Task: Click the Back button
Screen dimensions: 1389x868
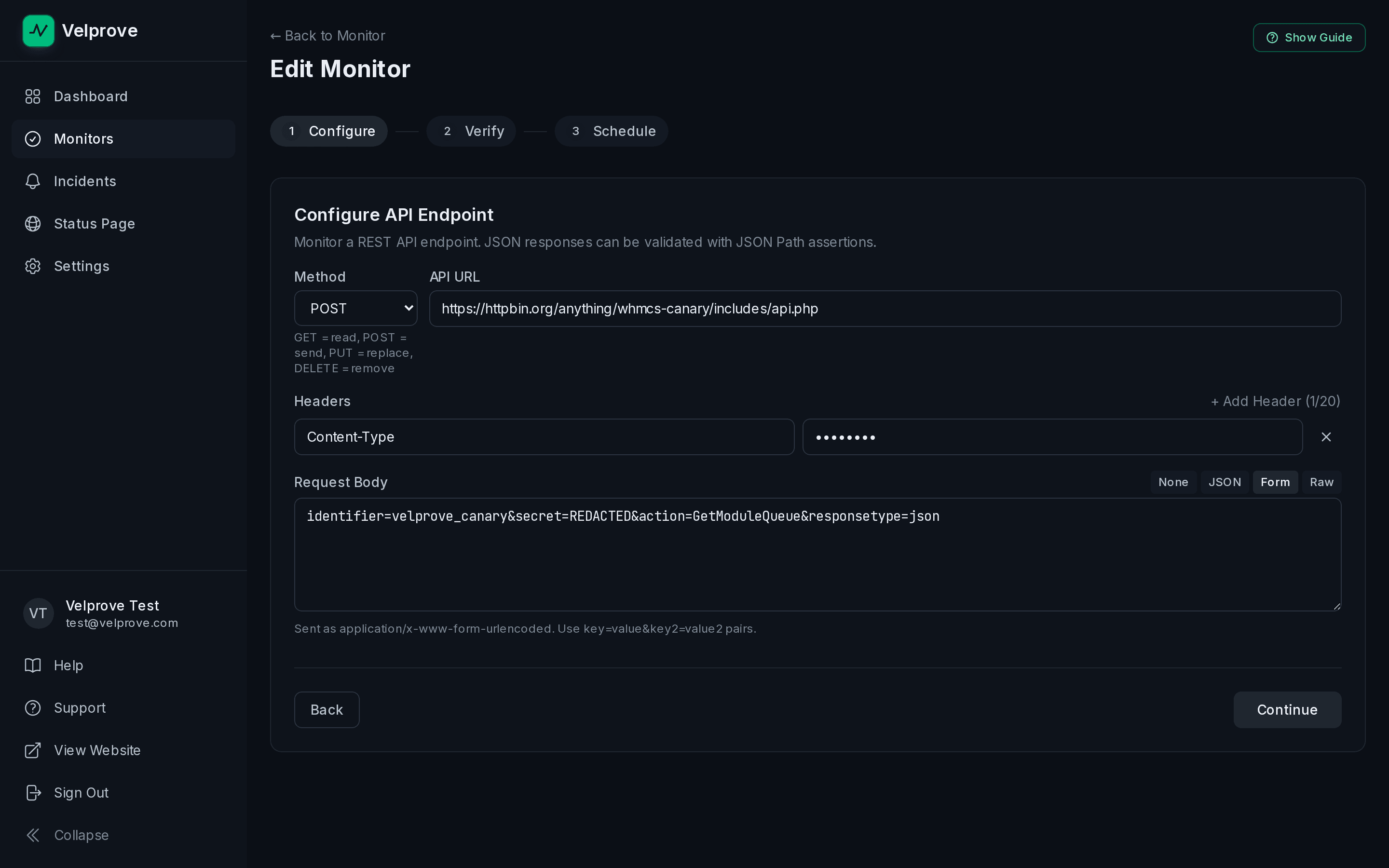Action: pyautogui.click(x=327, y=709)
